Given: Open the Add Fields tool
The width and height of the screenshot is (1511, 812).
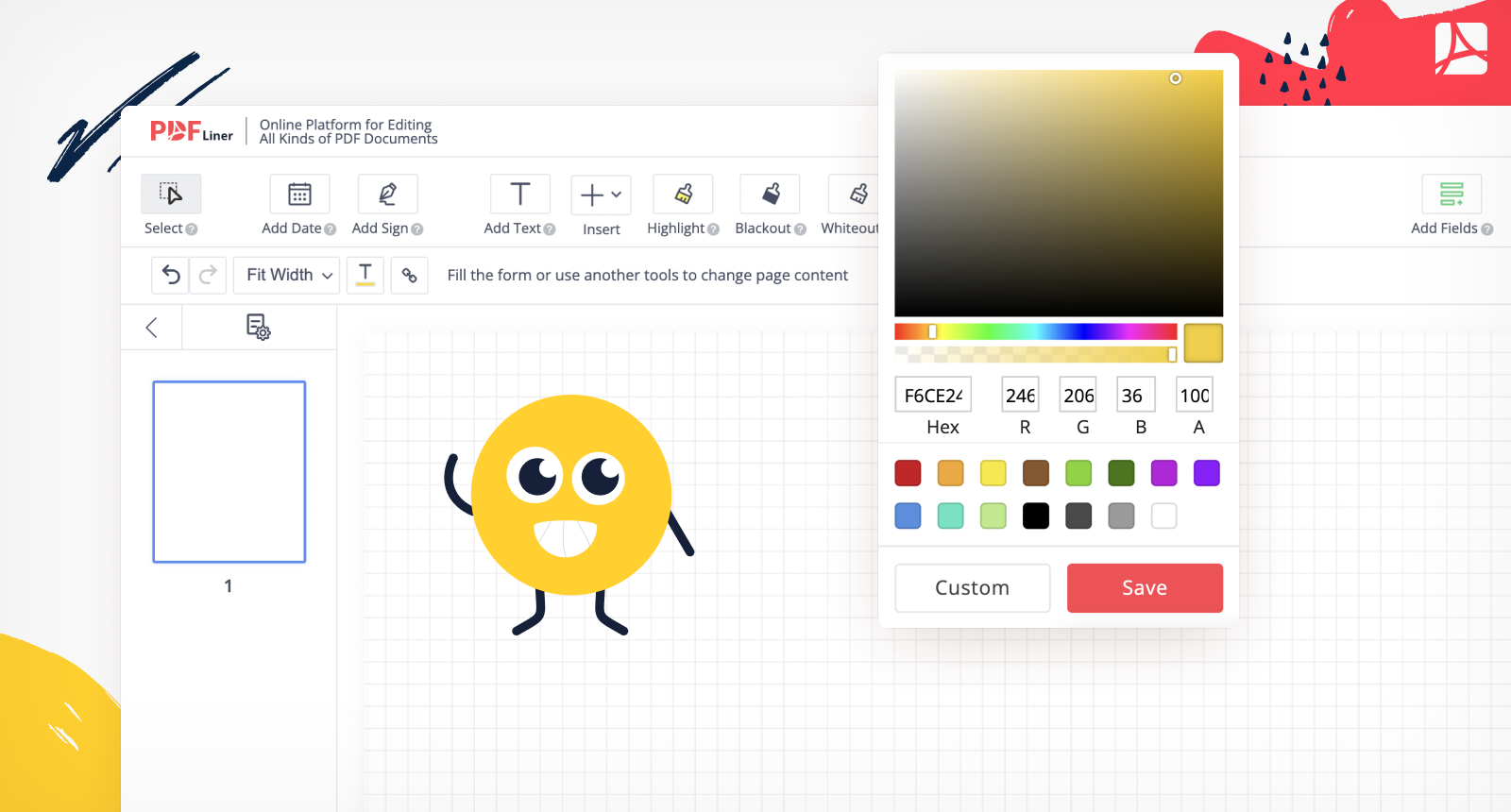Looking at the screenshot, I should [1452, 194].
